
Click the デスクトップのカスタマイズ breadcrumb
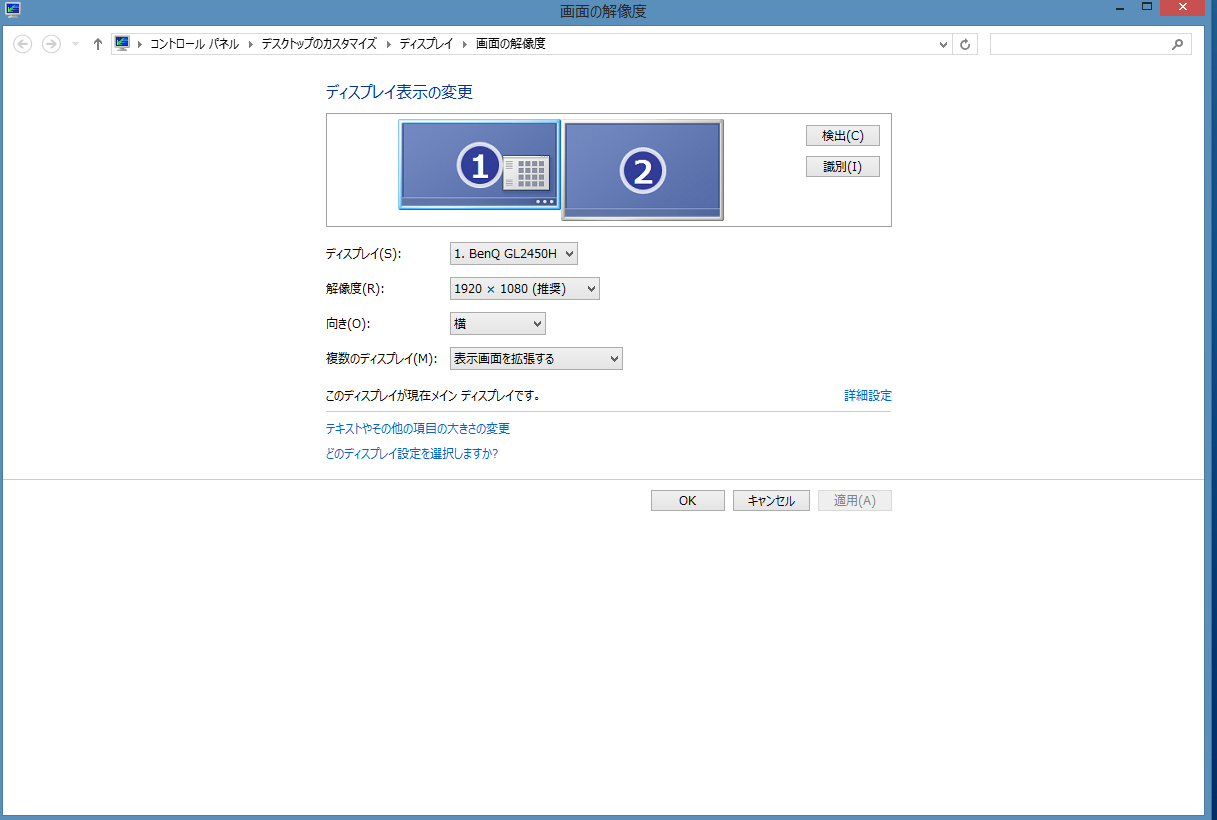pos(319,44)
